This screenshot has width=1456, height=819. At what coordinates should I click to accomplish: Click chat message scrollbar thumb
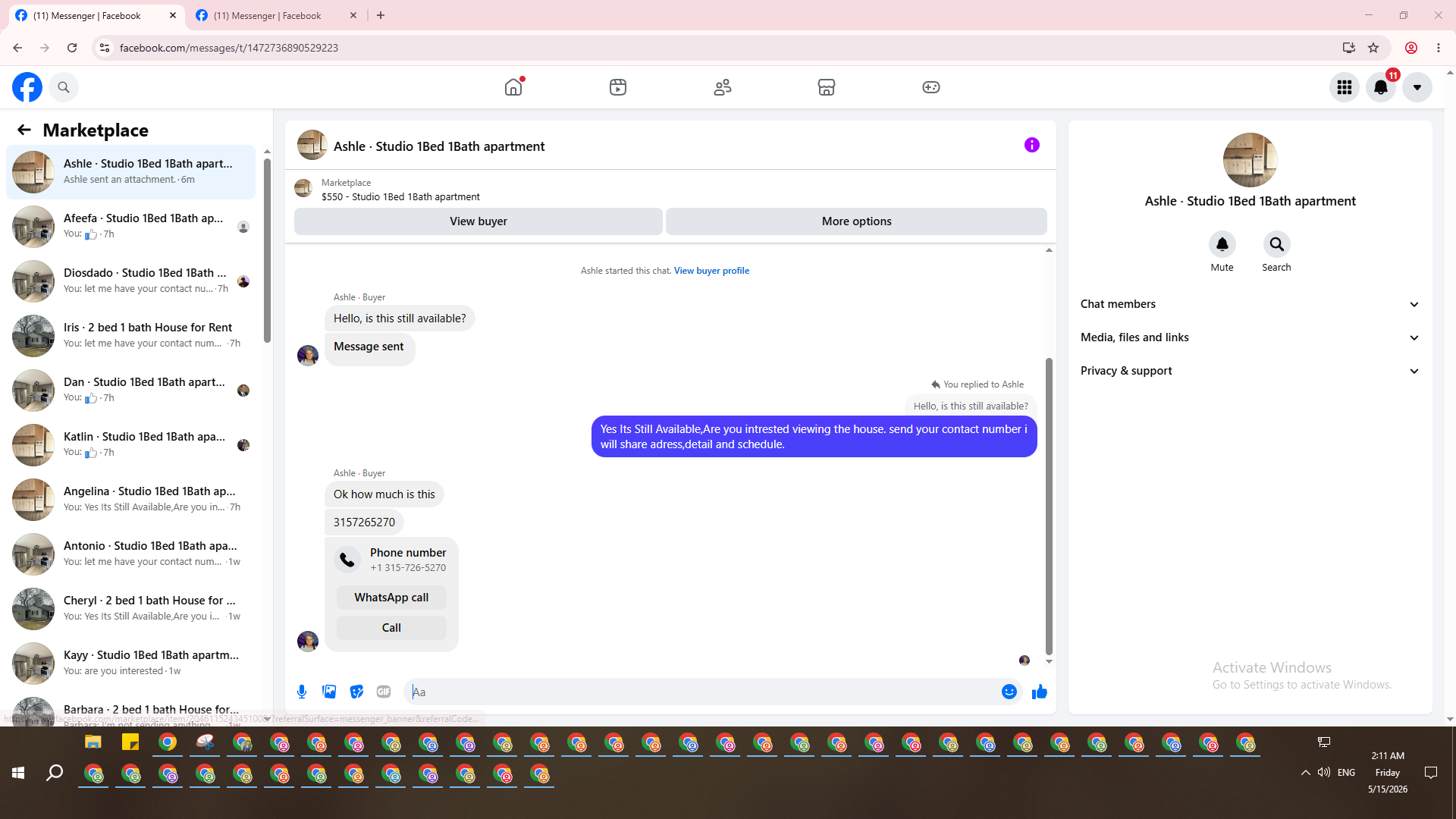pyautogui.click(x=1049, y=506)
